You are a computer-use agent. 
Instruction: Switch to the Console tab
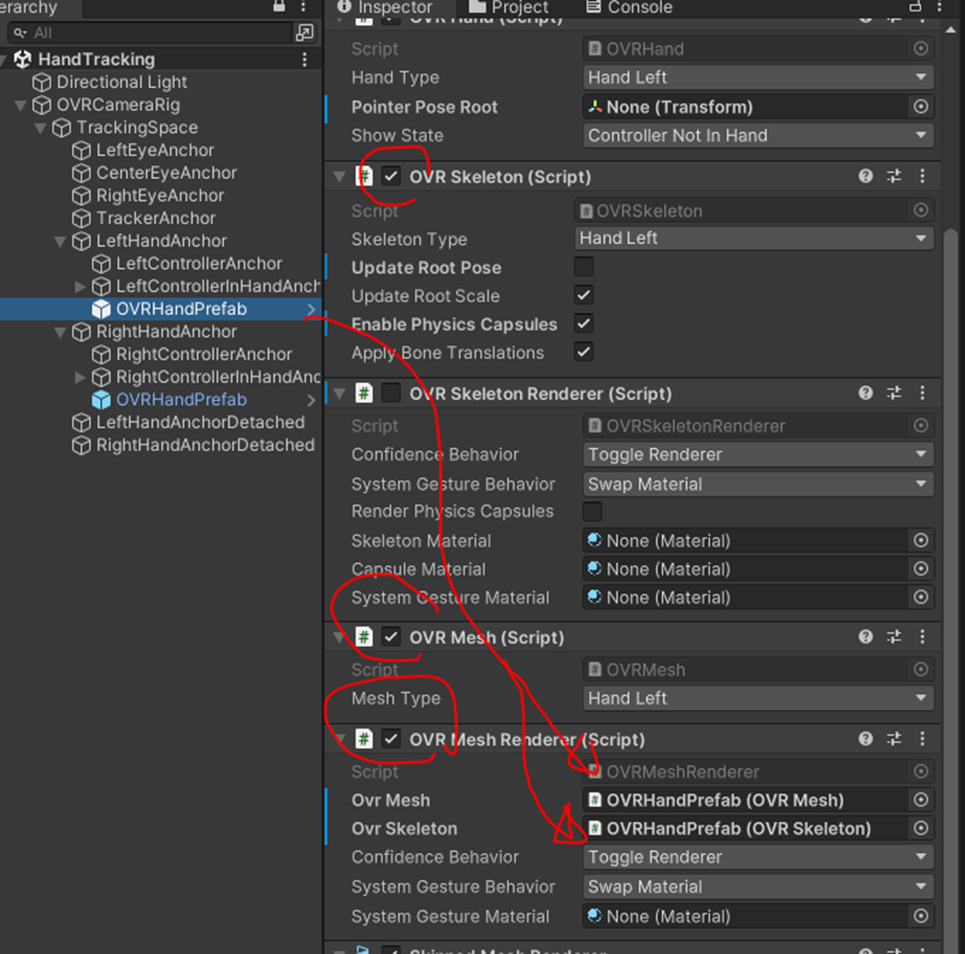(629, 7)
